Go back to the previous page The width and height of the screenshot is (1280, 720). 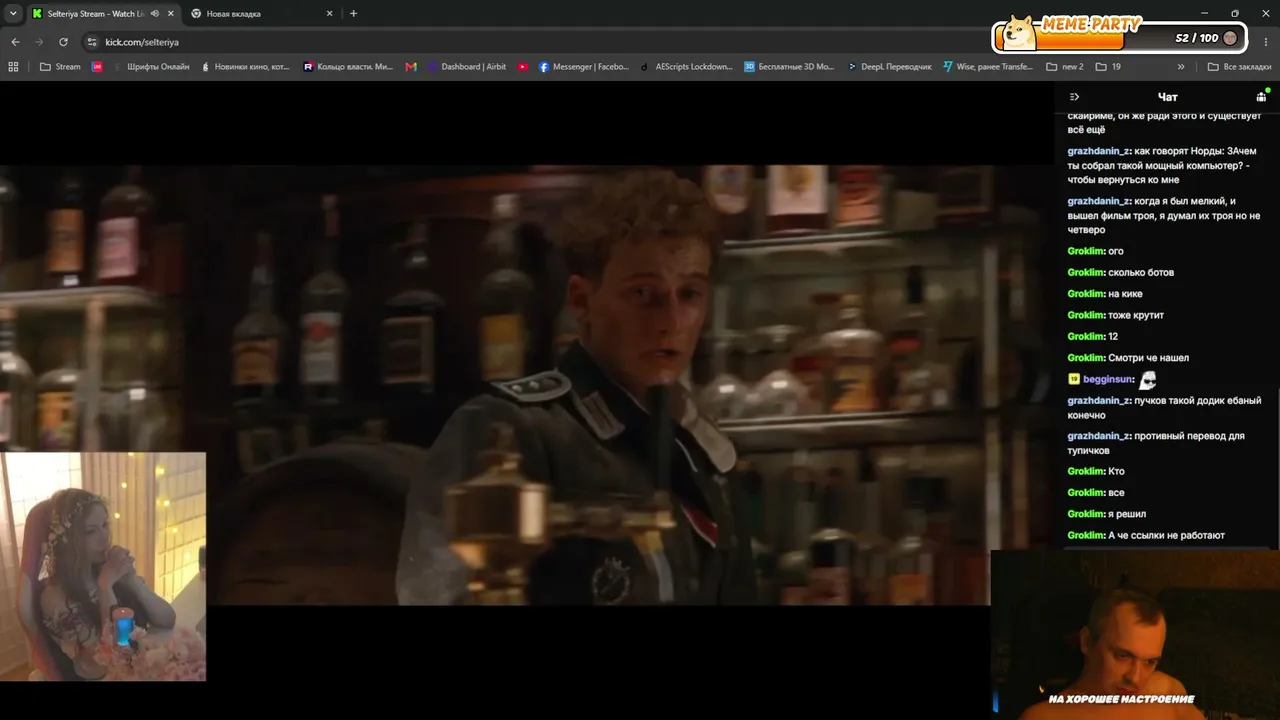click(x=15, y=42)
